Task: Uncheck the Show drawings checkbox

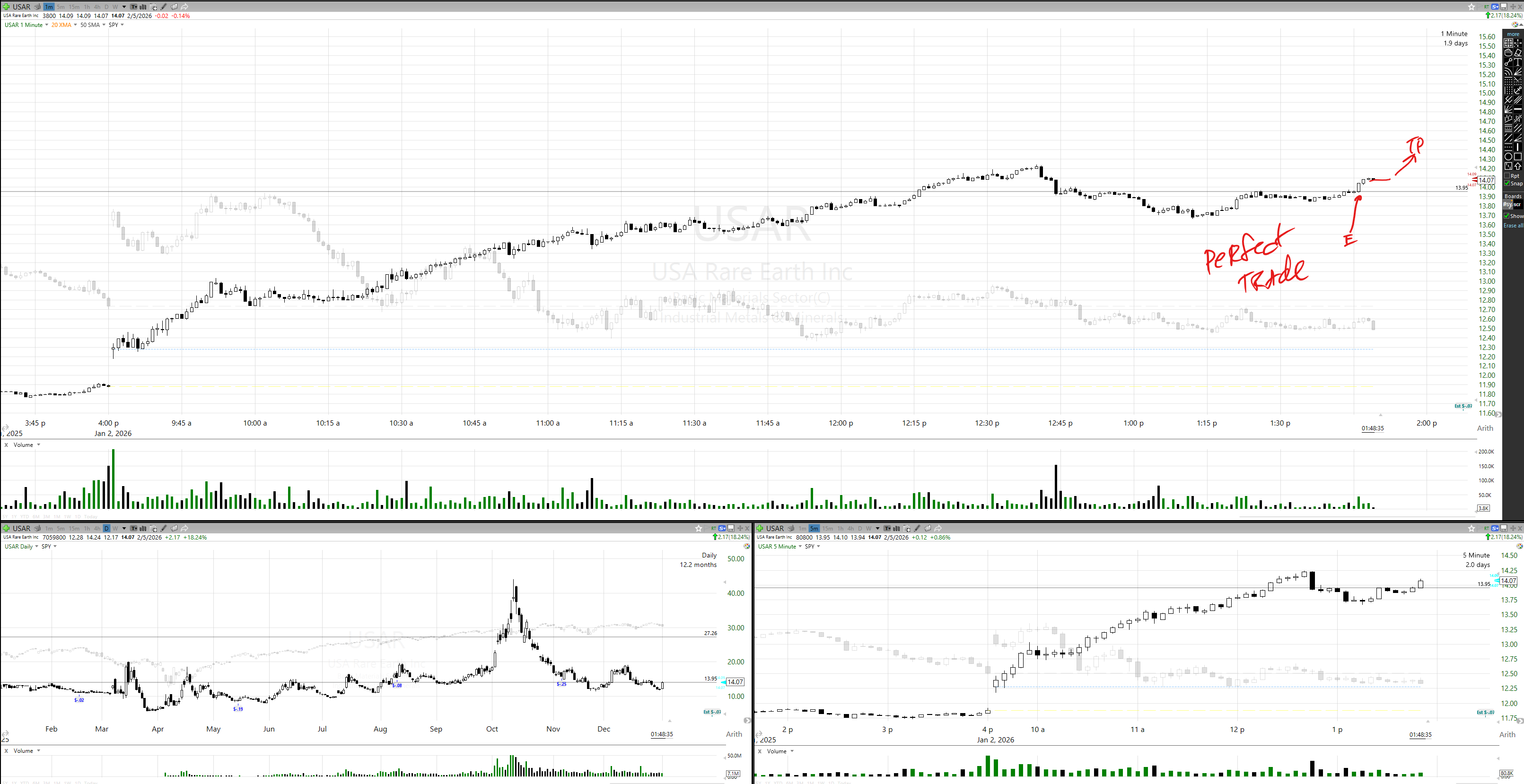Action: 1507,216
